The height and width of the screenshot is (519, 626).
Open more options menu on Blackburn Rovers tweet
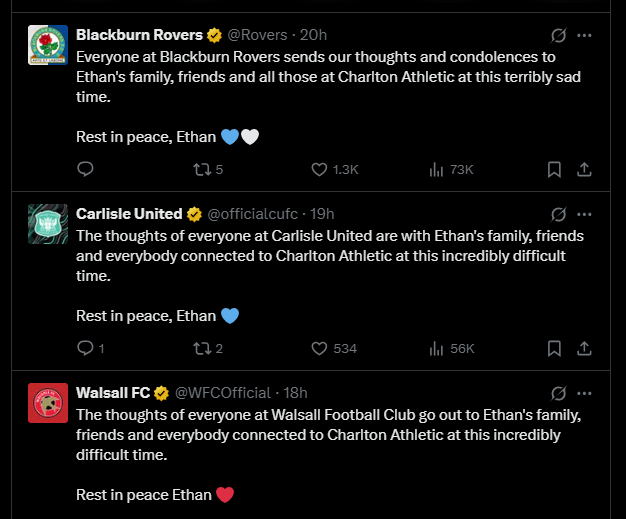(584, 35)
